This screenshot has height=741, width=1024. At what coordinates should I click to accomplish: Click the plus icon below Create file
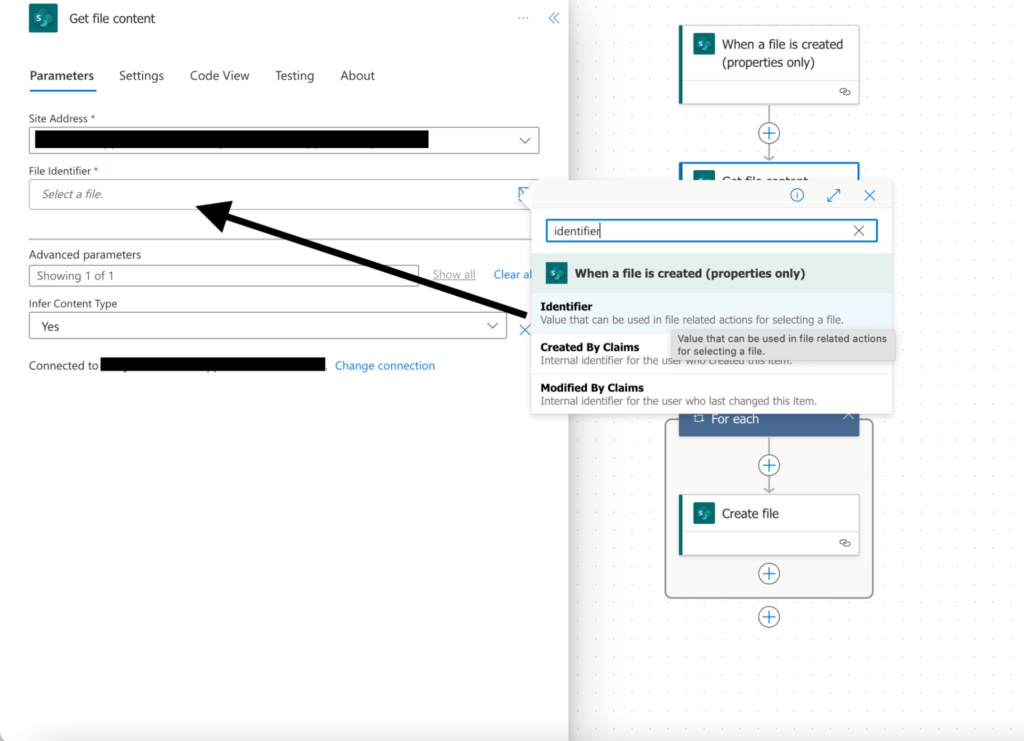769,573
